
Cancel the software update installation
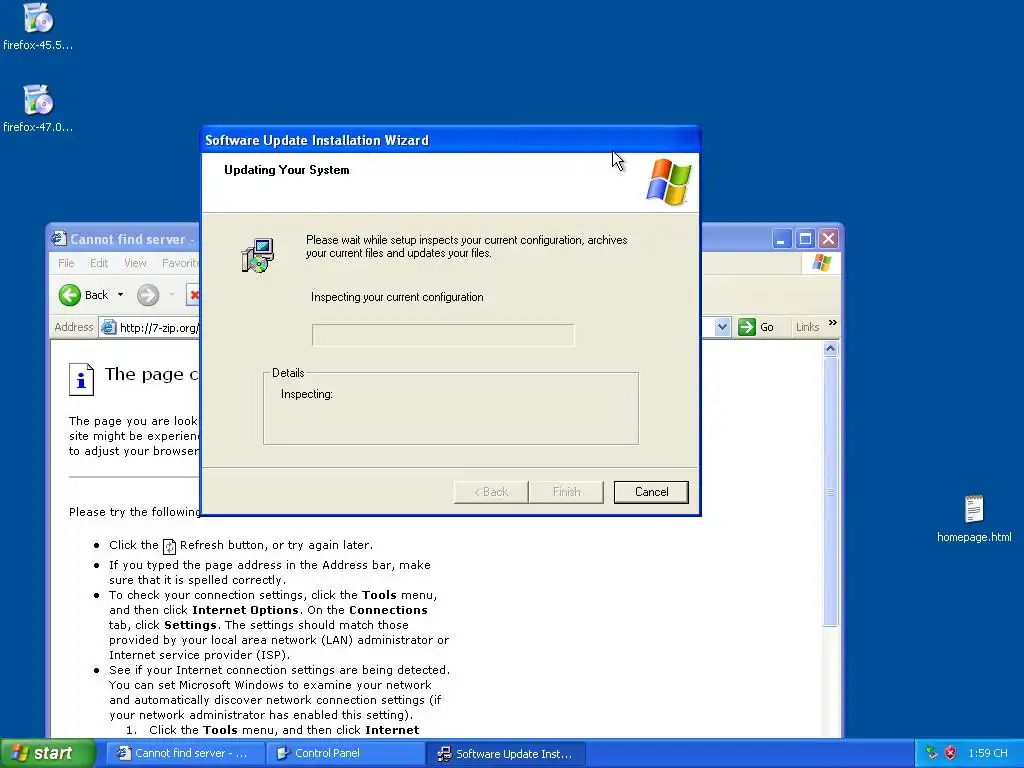(651, 492)
